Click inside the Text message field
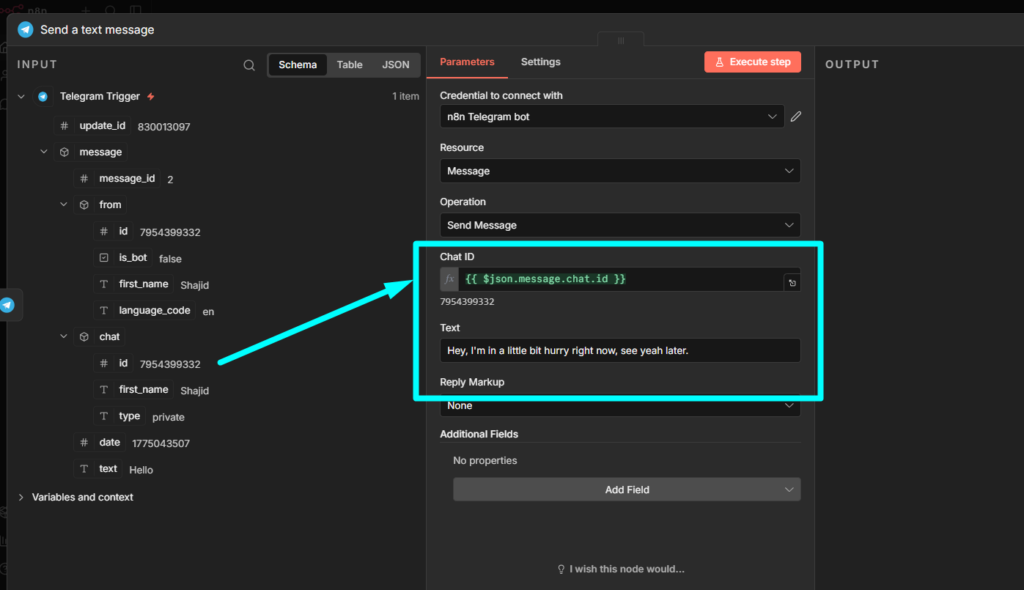 [x=620, y=350]
